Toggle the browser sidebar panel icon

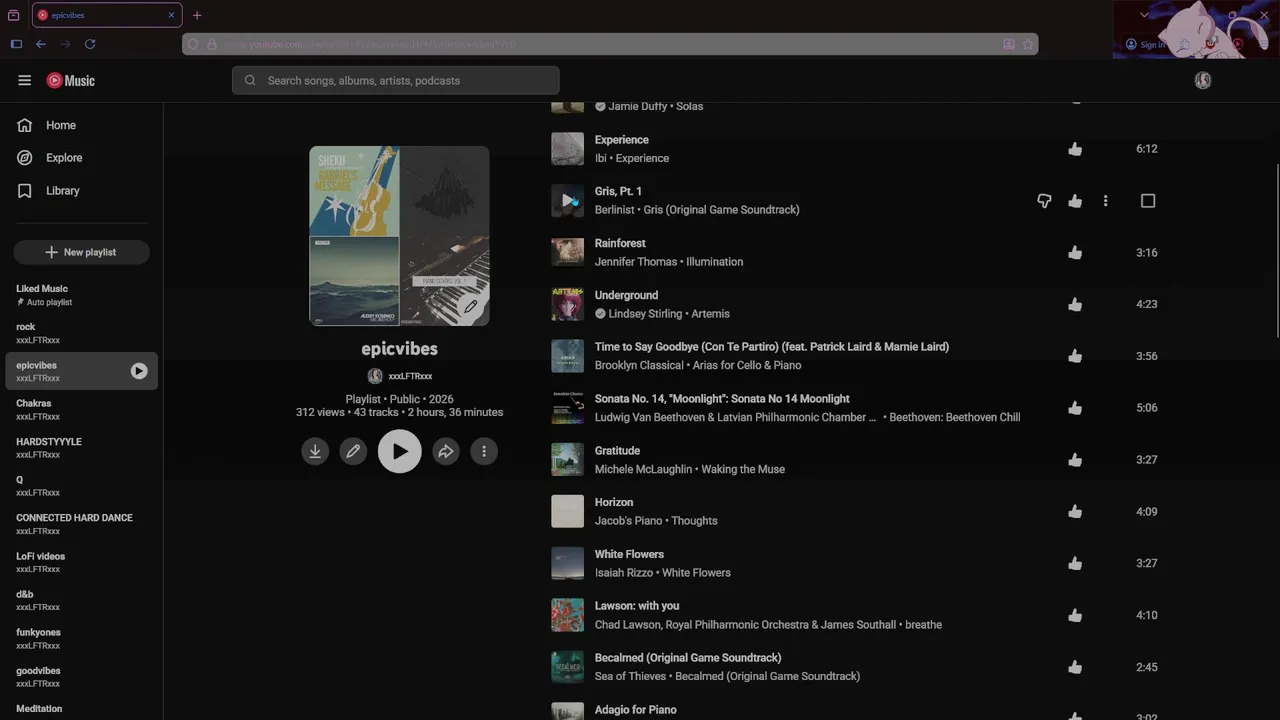click(16, 44)
